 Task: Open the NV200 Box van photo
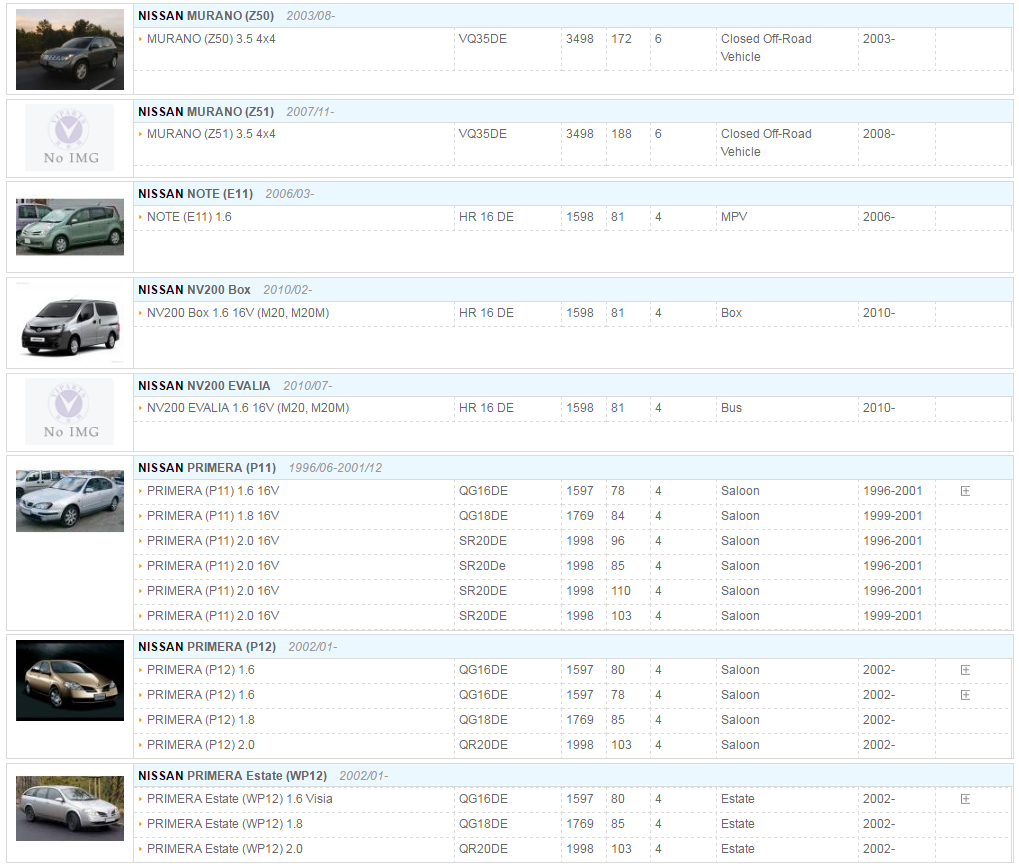pos(70,322)
